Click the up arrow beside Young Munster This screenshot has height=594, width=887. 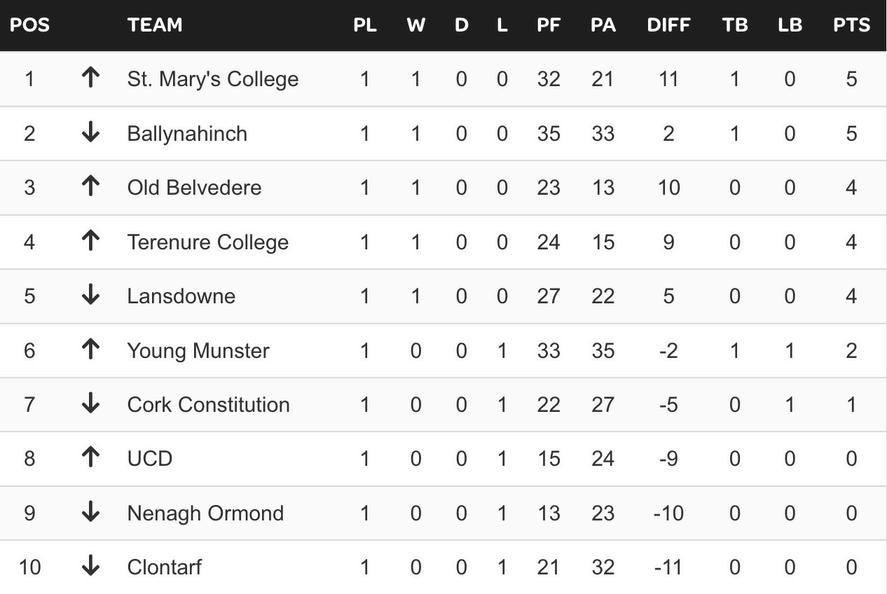[90, 350]
